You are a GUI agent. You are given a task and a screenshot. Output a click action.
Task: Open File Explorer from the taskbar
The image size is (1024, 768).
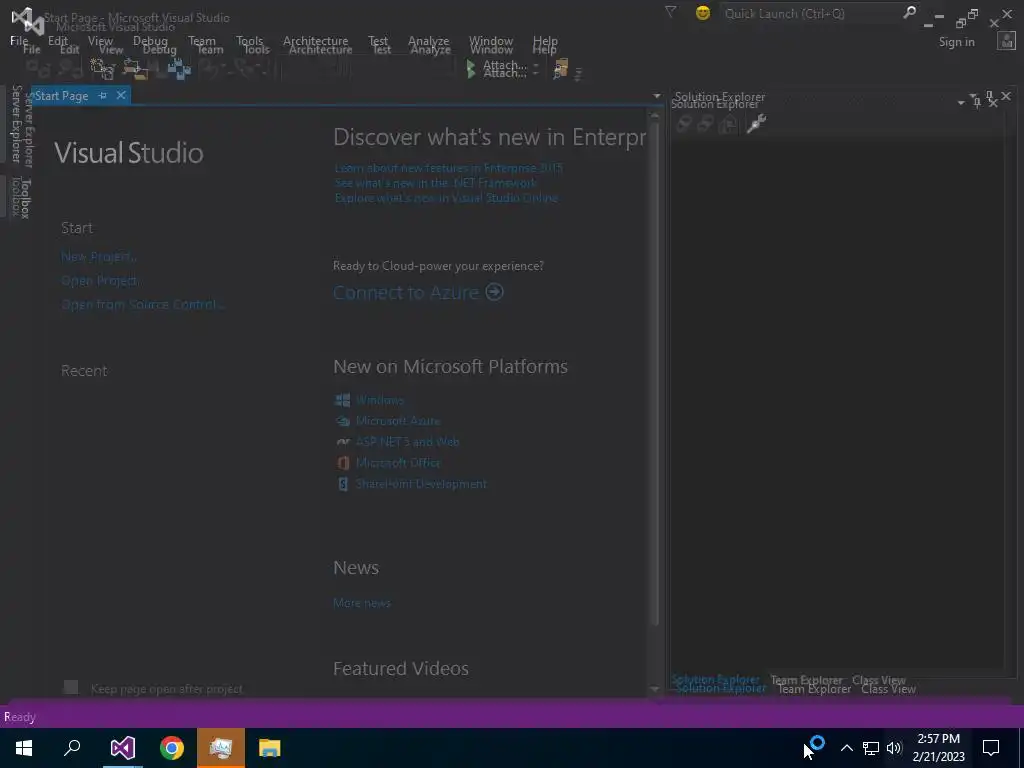pyautogui.click(x=269, y=748)
